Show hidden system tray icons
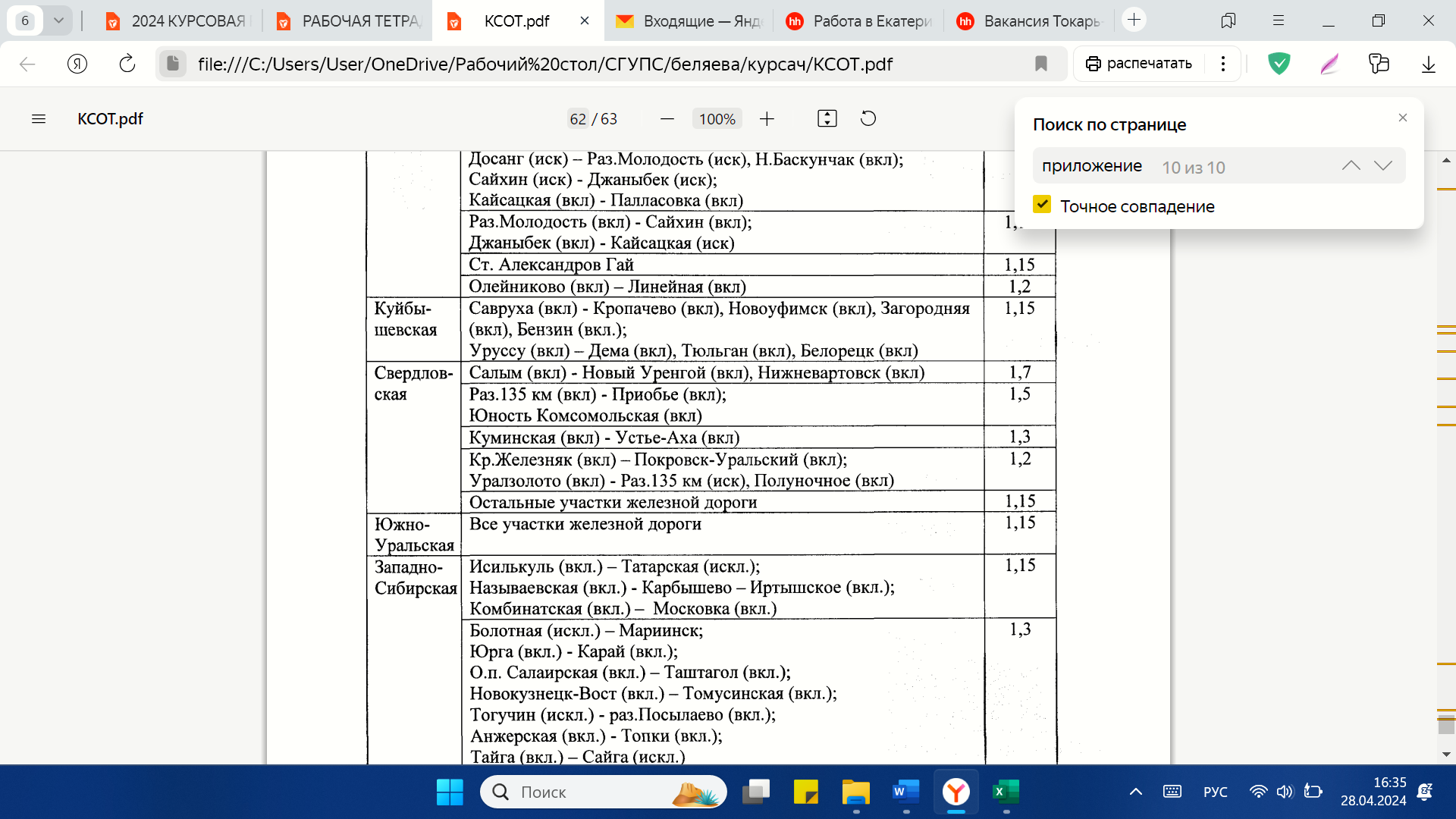The image size is (1456, 819). (x=1135, y=792)
